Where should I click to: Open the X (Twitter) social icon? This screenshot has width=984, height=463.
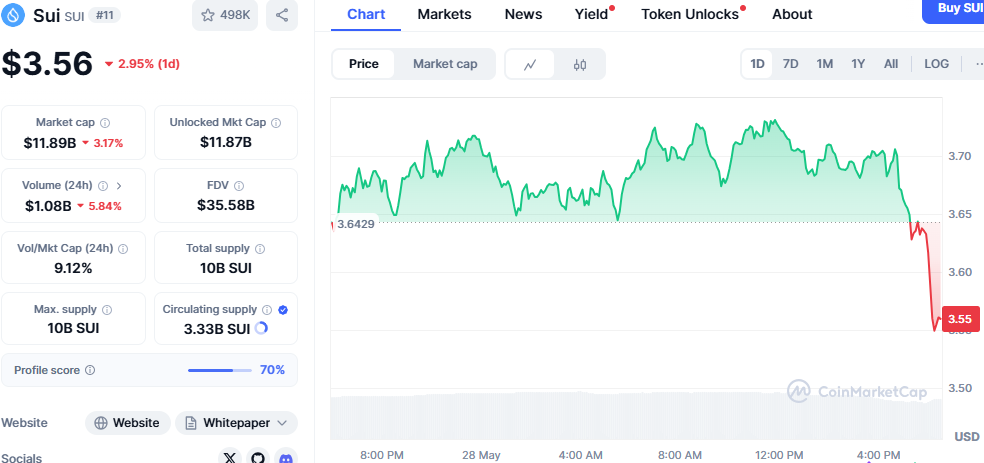coord(230,457)
